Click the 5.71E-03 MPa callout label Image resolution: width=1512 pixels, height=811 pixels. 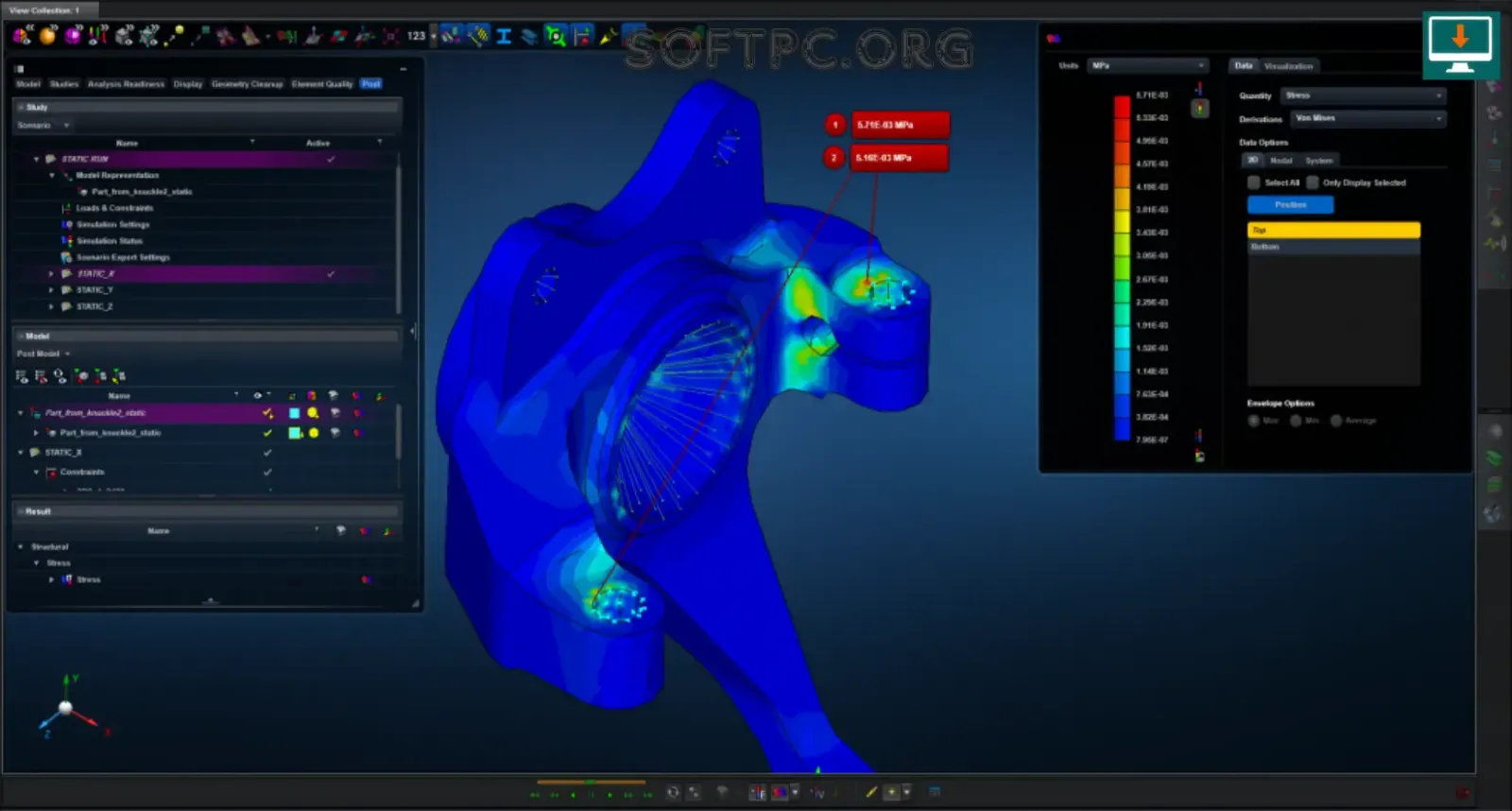point(899,125)
